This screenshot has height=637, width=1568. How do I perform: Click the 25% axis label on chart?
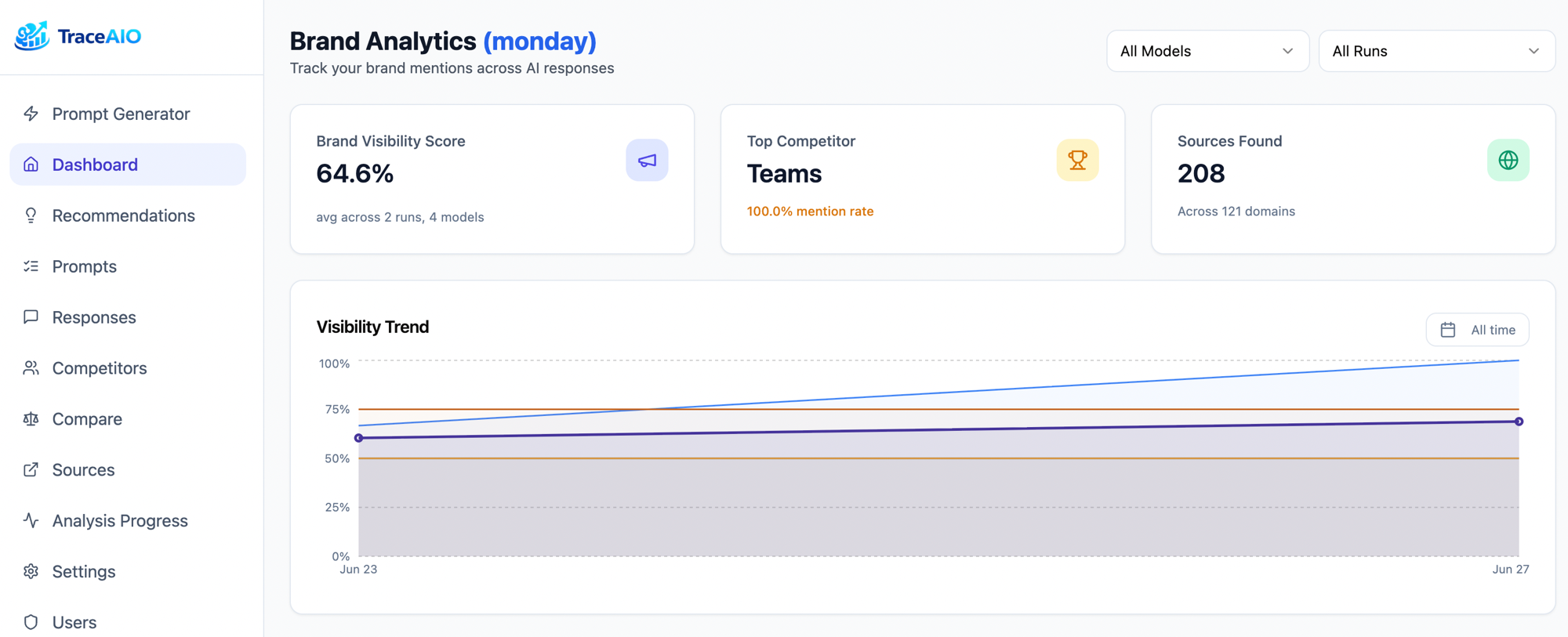[x=337, y=507]
